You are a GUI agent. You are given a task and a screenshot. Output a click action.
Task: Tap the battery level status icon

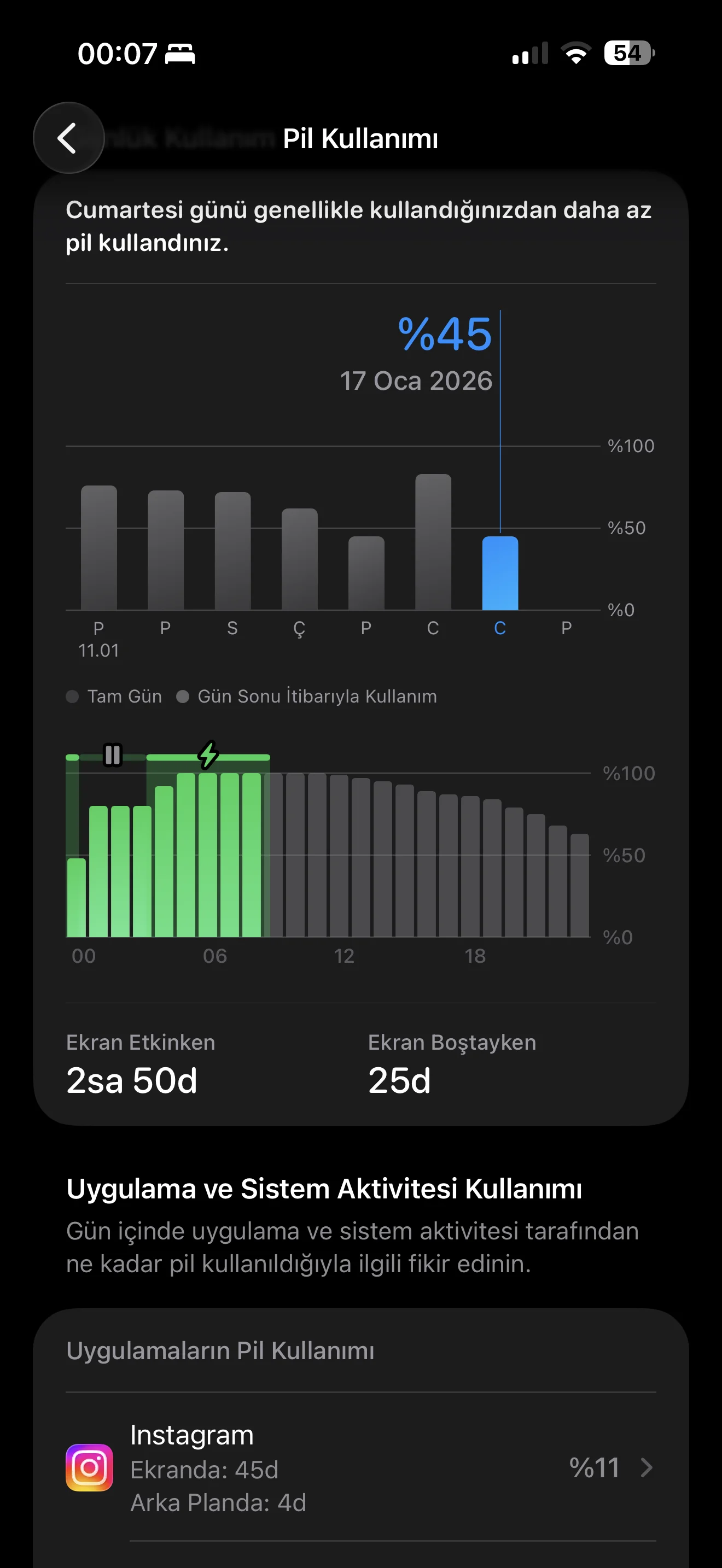(628, 54)
